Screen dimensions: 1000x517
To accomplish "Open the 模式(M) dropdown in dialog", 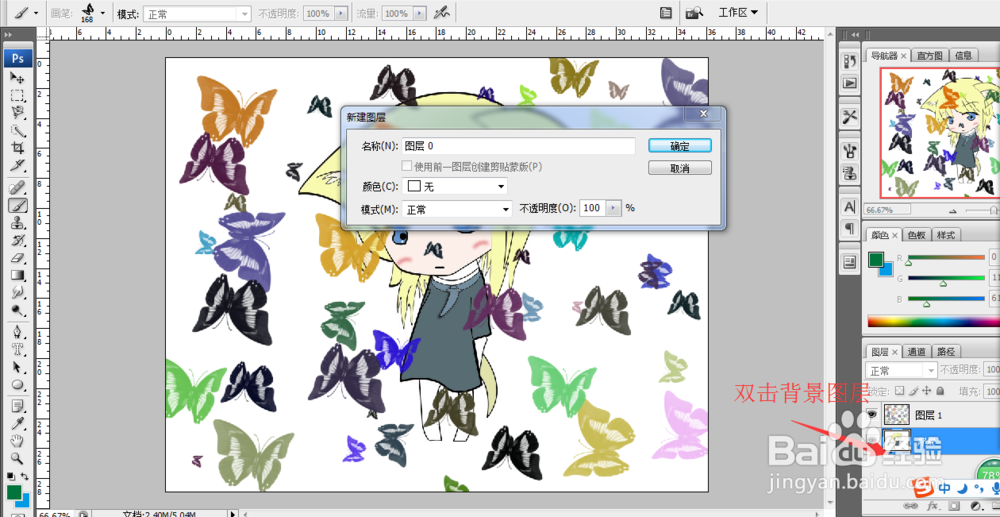I will (x=457, y=209).
